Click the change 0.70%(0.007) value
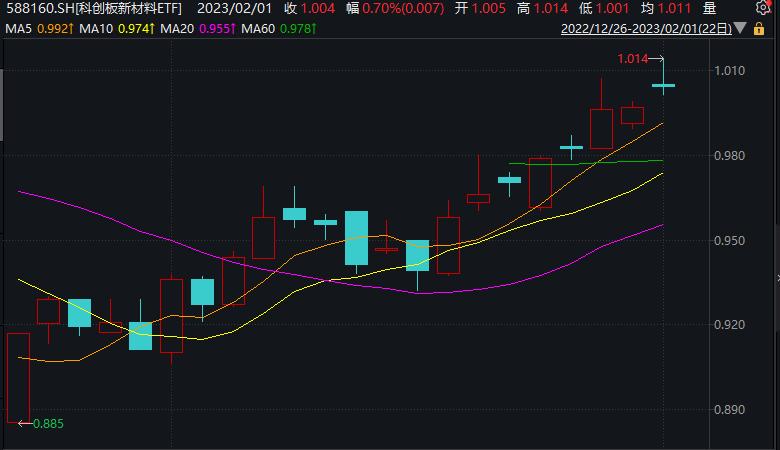 click(x=403, y=8)
